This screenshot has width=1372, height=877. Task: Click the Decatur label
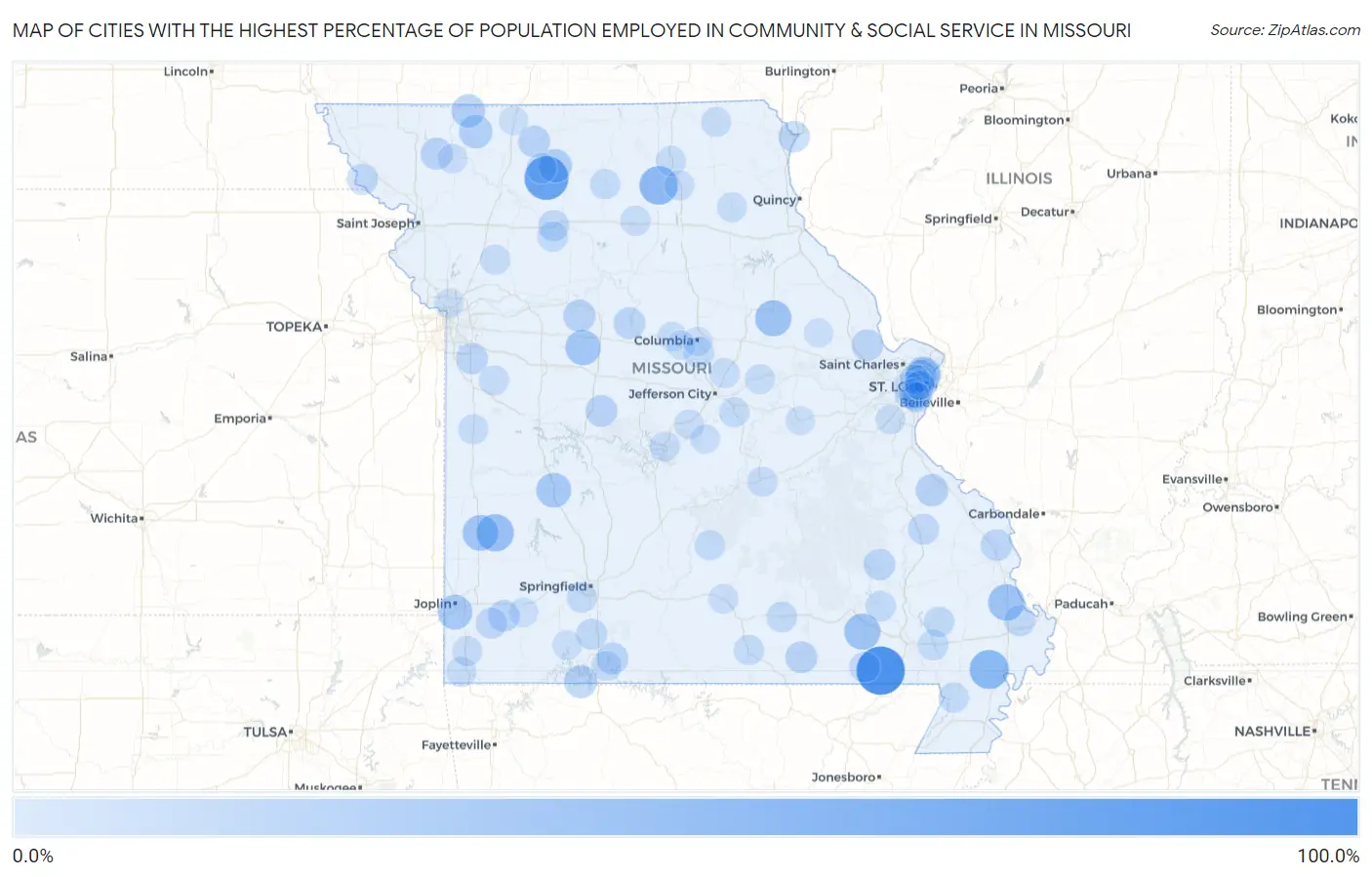click(1045, 212)
